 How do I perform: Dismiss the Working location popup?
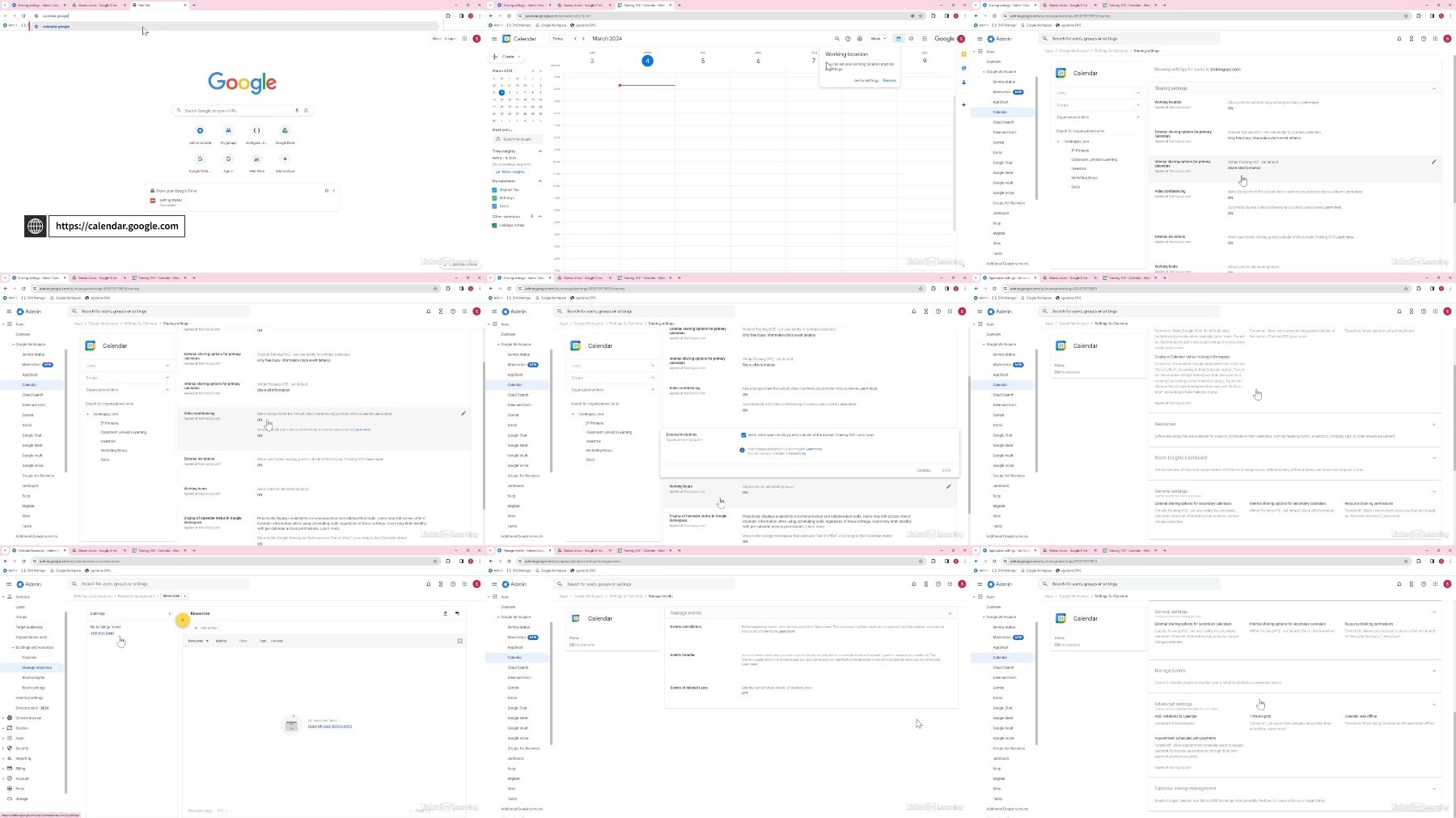[x=890, y=81]
